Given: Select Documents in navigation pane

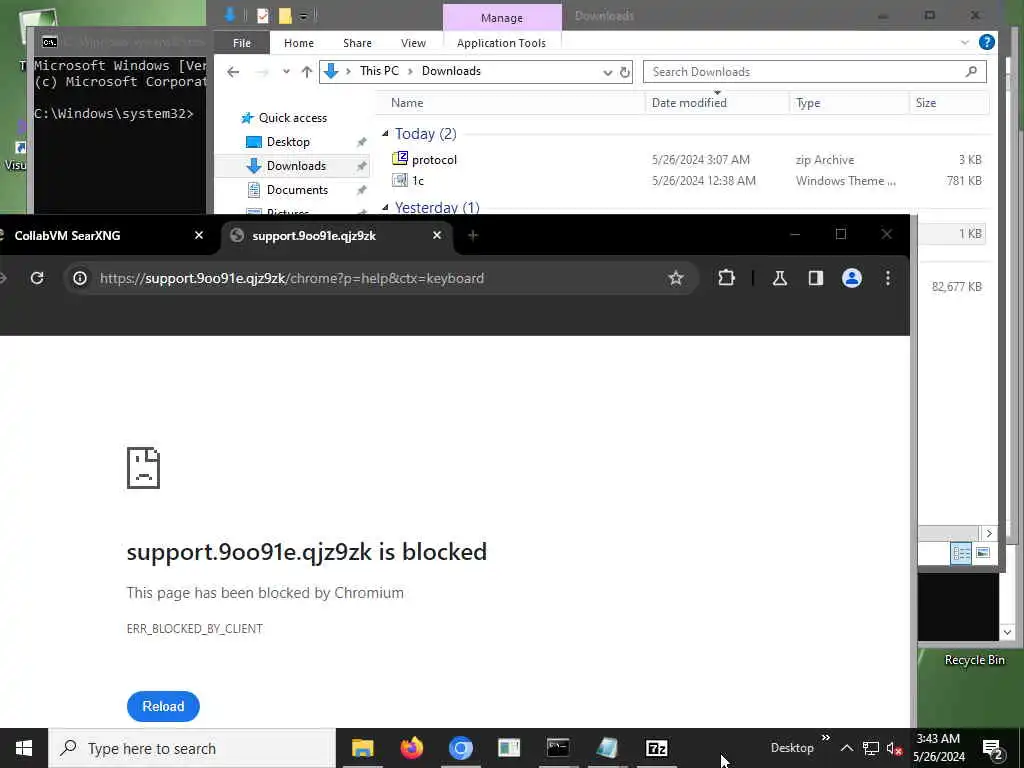Looking at the screenshot, I should tap(297, 190).
